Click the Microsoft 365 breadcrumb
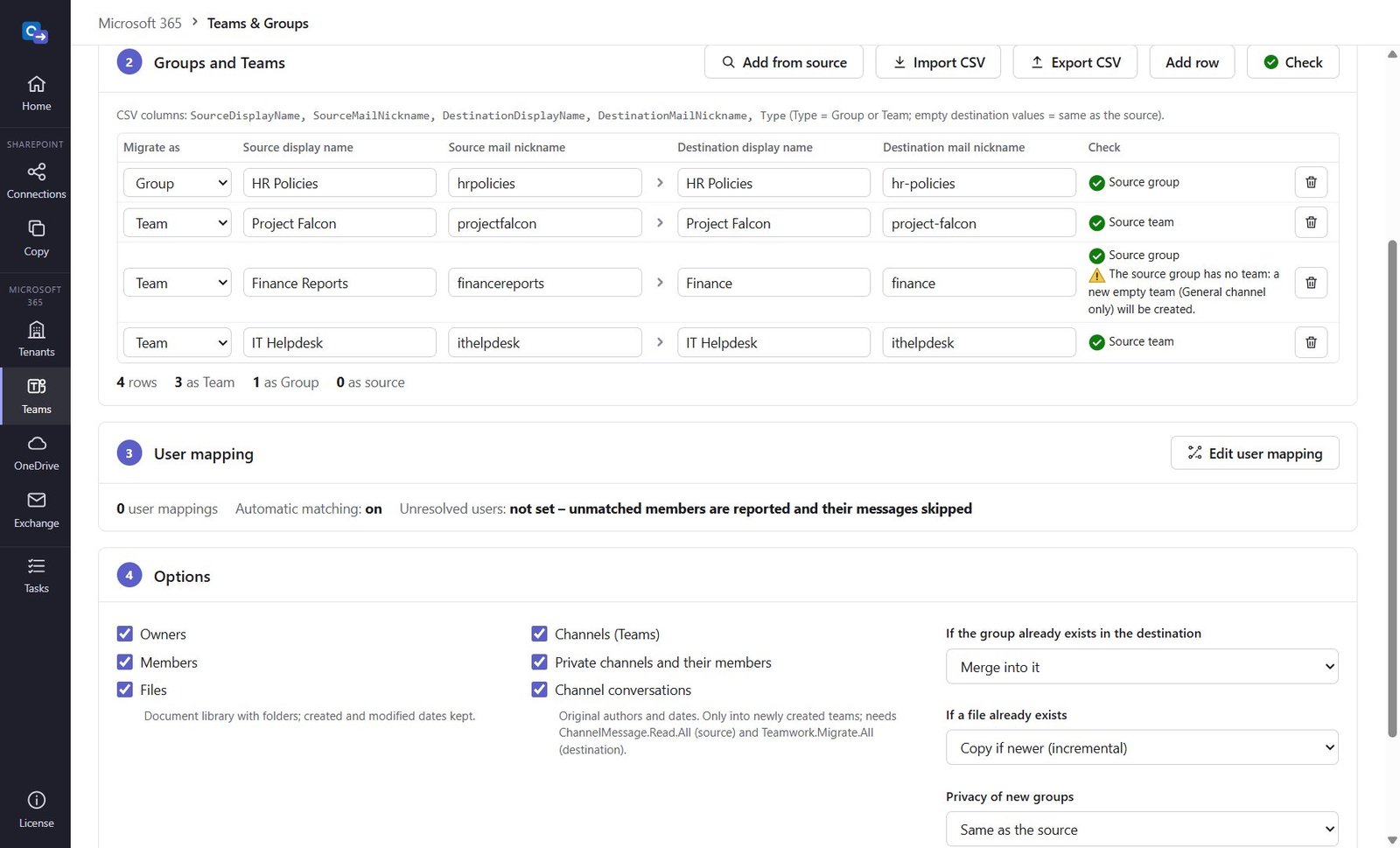This screenshot has width=1400, height=848. click(x=140, y=23)
